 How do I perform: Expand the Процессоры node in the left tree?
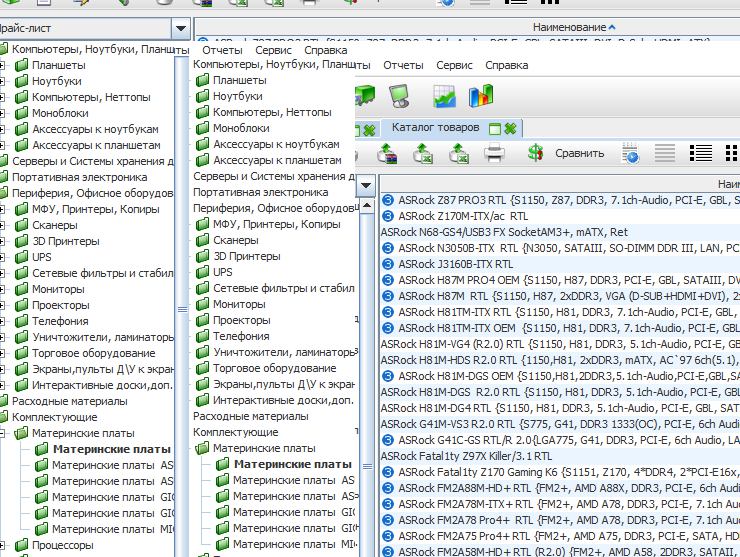(x=2, y=545)
